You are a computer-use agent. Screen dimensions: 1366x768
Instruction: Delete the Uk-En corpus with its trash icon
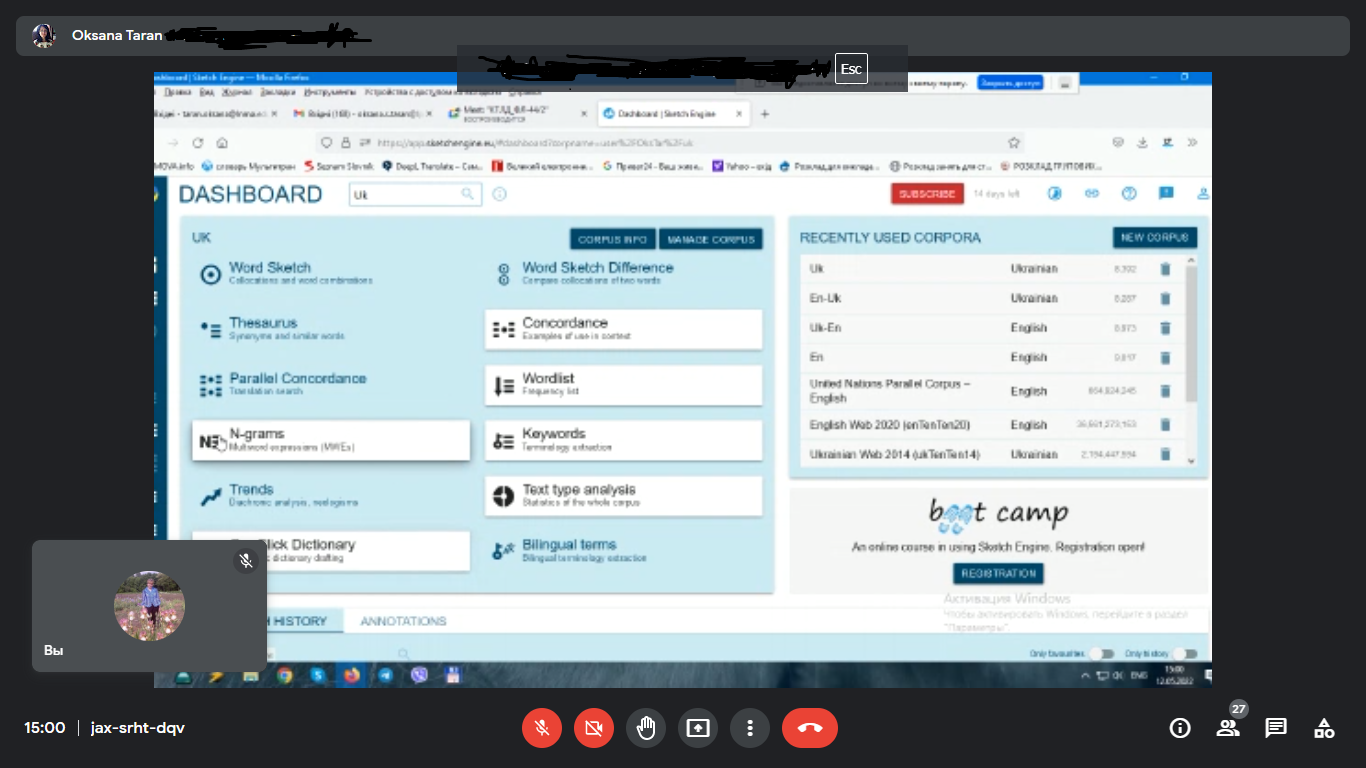(x=1165, y=328)
